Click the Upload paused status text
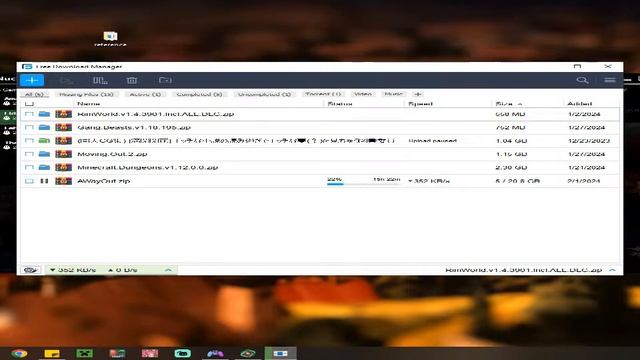Image resolution: width=640 pixels, height=360 pixels. click(x=432, y=140)
